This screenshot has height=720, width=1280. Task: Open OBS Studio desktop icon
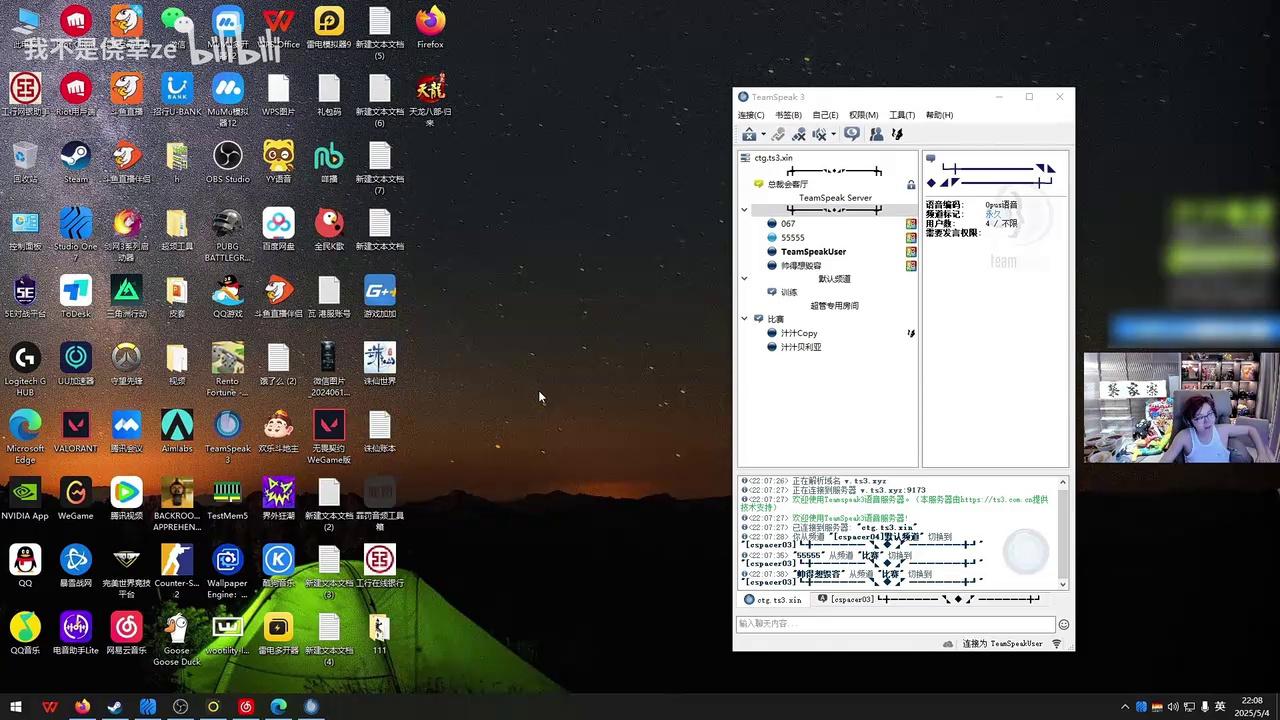[x=227, y=157]
